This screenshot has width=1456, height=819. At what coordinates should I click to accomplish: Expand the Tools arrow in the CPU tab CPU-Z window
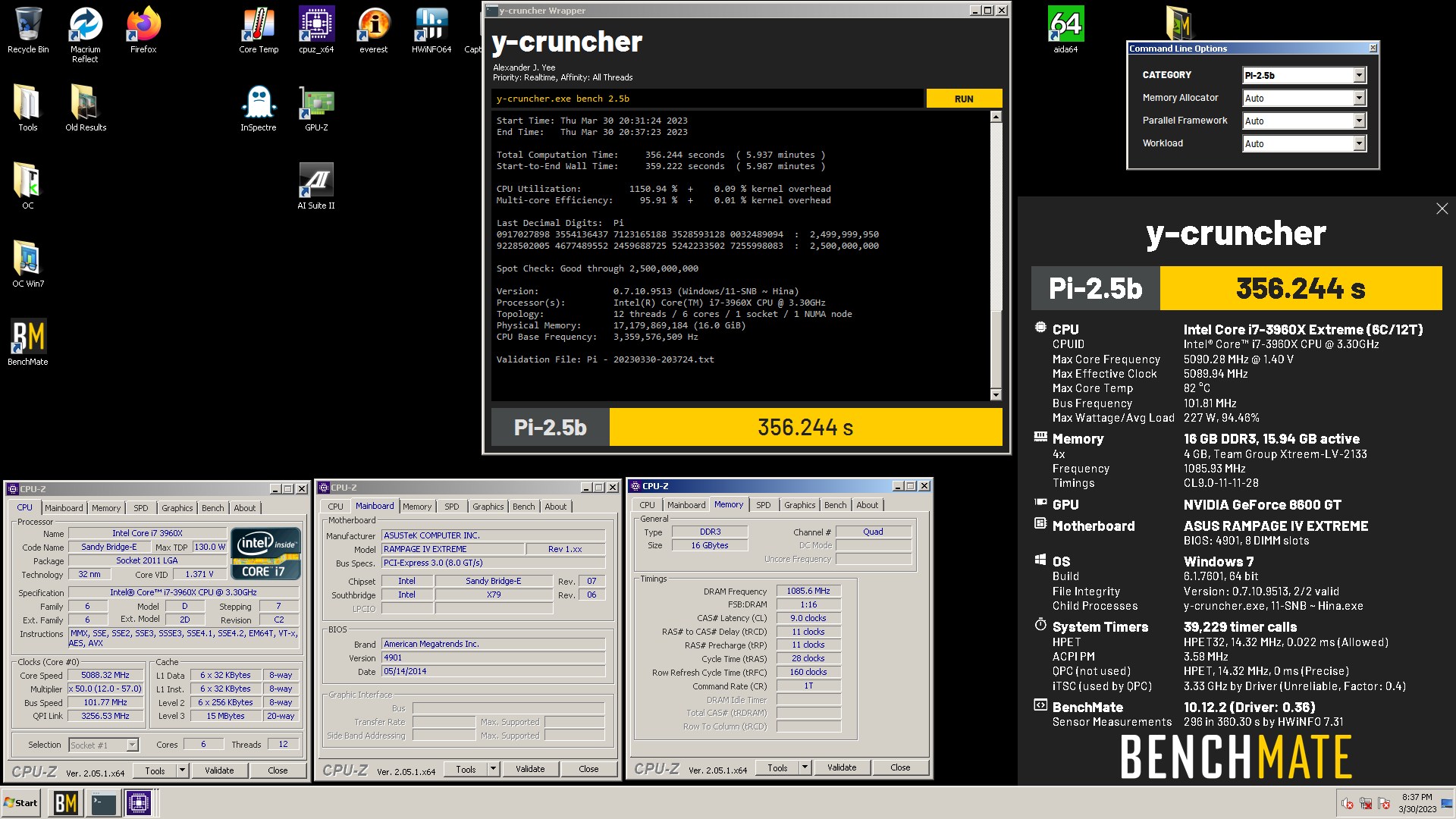tap(182, 770)
